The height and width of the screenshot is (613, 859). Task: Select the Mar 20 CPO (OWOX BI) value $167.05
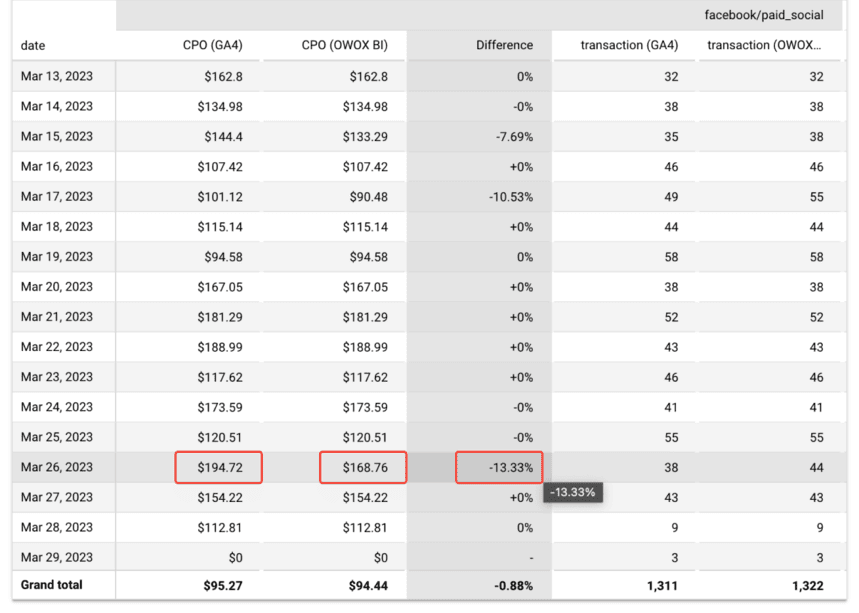point(365,287)
